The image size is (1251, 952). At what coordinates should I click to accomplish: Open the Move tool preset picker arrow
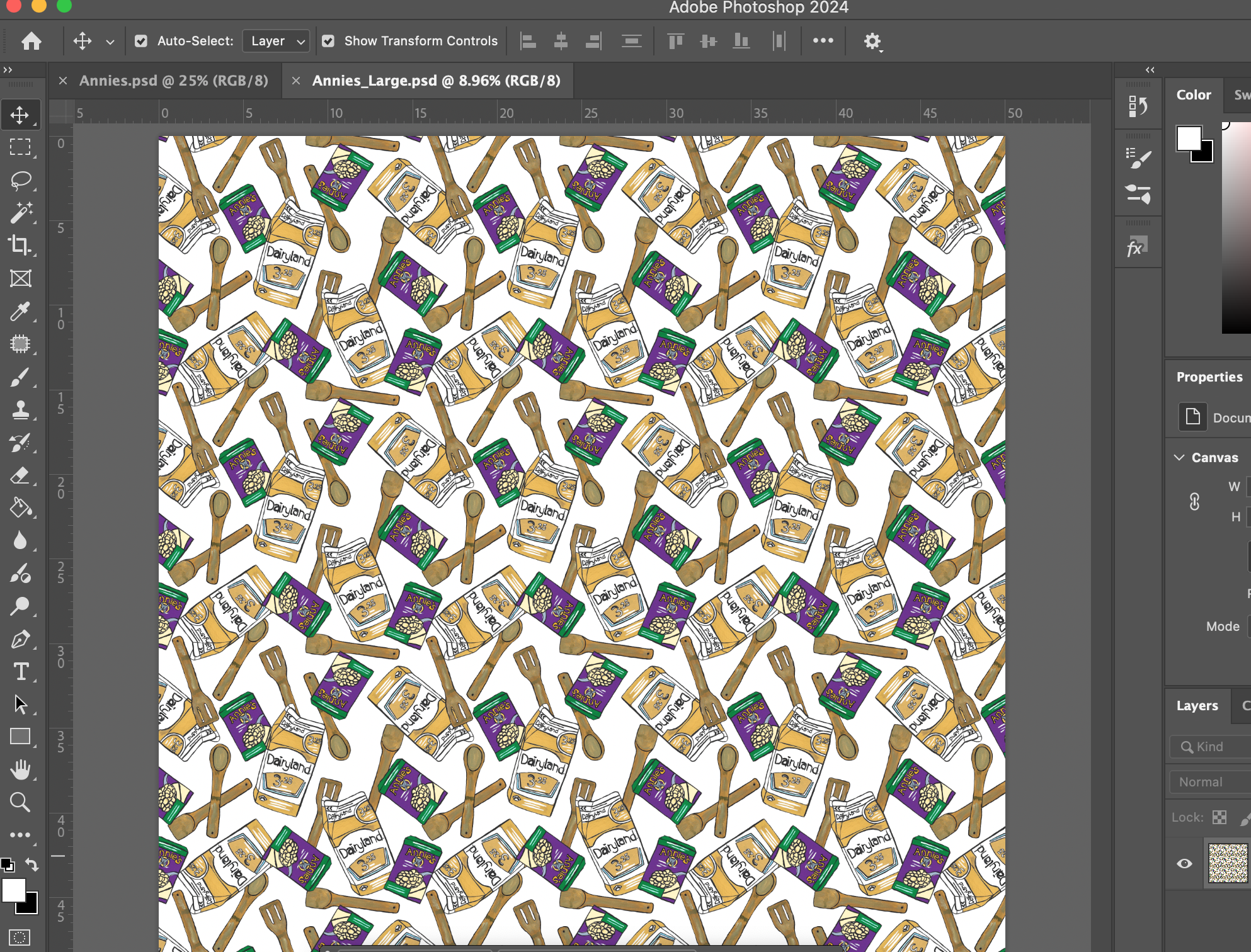[x=110, y=42]
